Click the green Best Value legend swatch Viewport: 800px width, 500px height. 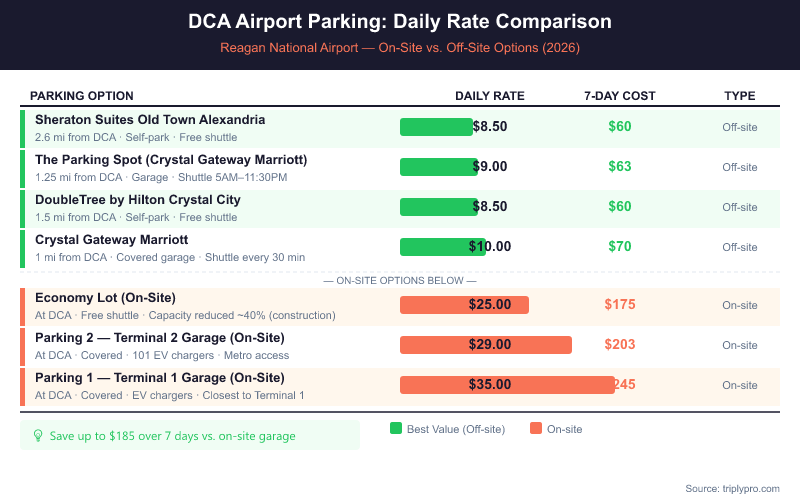point(396,429)
